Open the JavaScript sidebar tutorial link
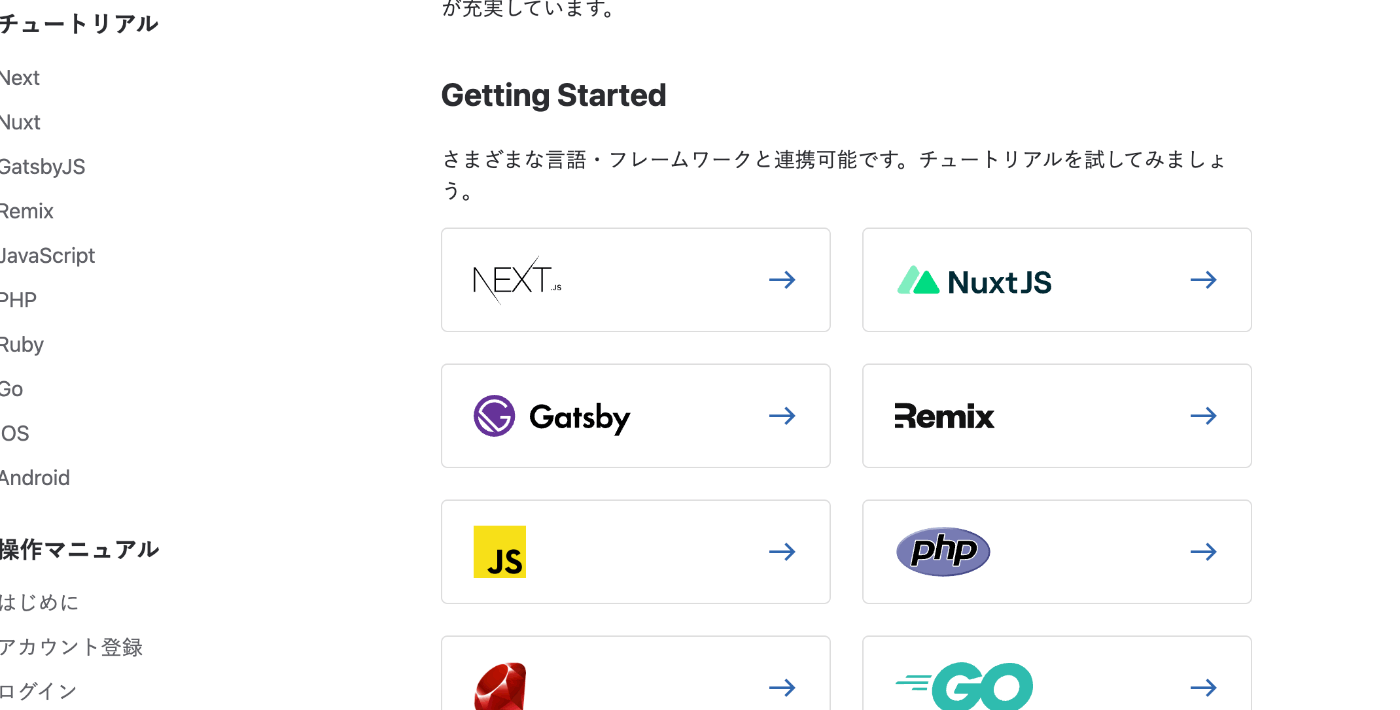 (47, 256)
